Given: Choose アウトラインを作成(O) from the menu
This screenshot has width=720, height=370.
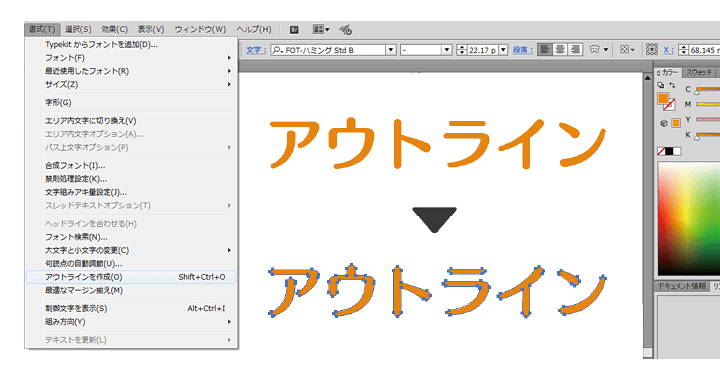Looking at the screenshot, I should click(131, 277).
